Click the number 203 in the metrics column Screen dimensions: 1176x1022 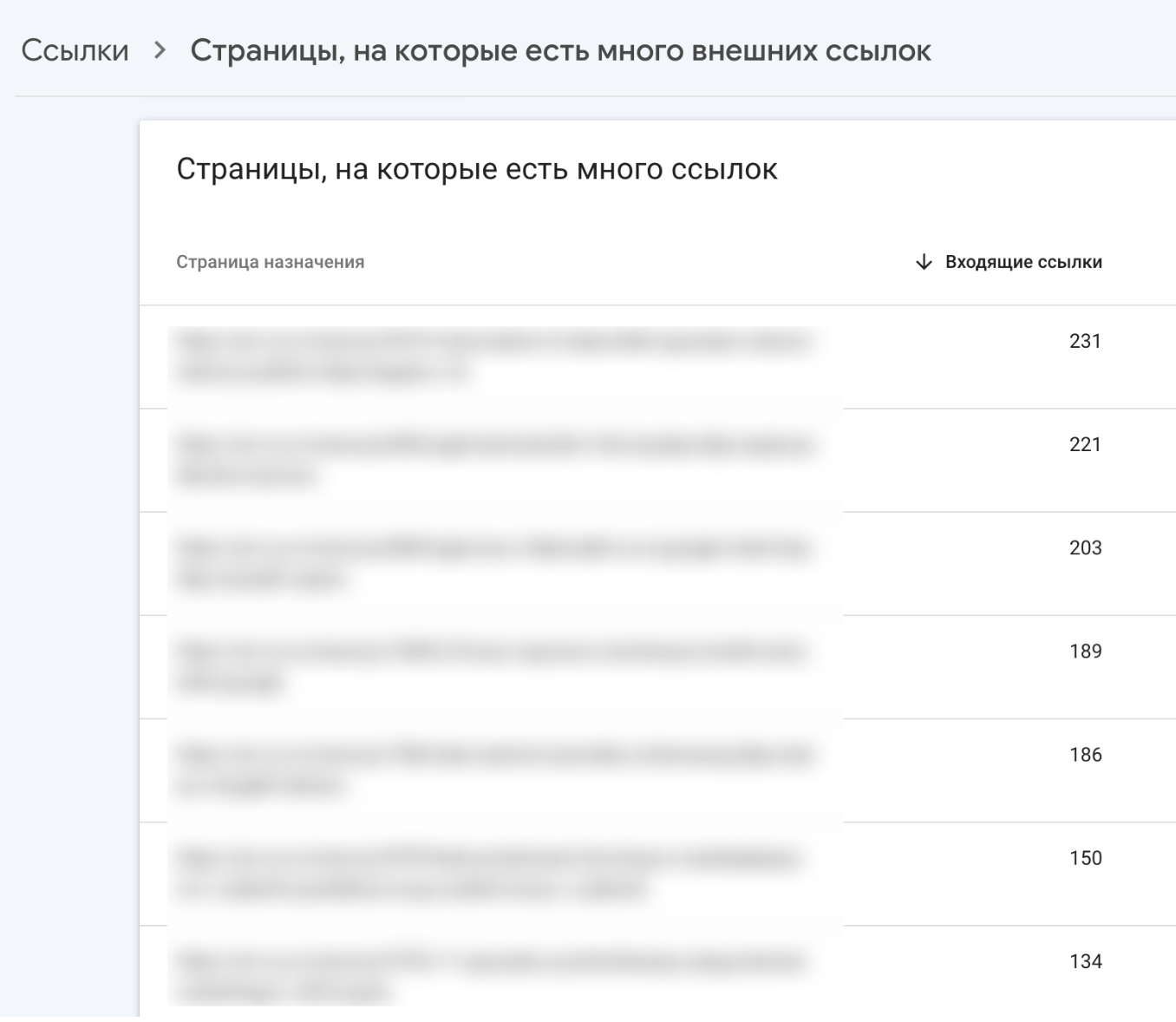pos(1087,546)
